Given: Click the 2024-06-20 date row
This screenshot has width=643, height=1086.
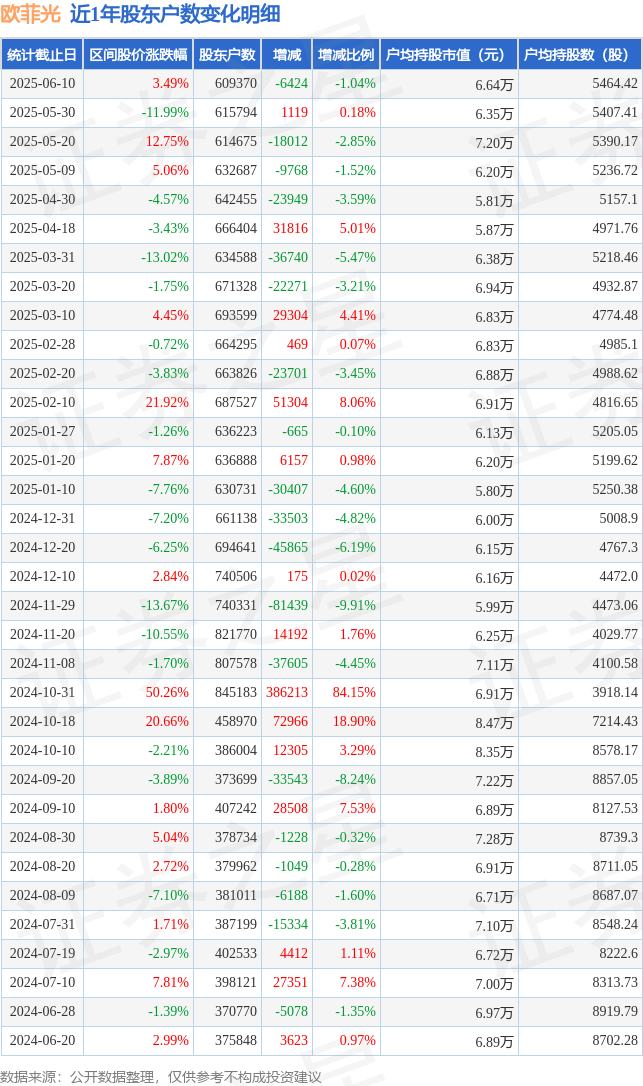Looking at the screenshot, I should tap(322, 1040).
